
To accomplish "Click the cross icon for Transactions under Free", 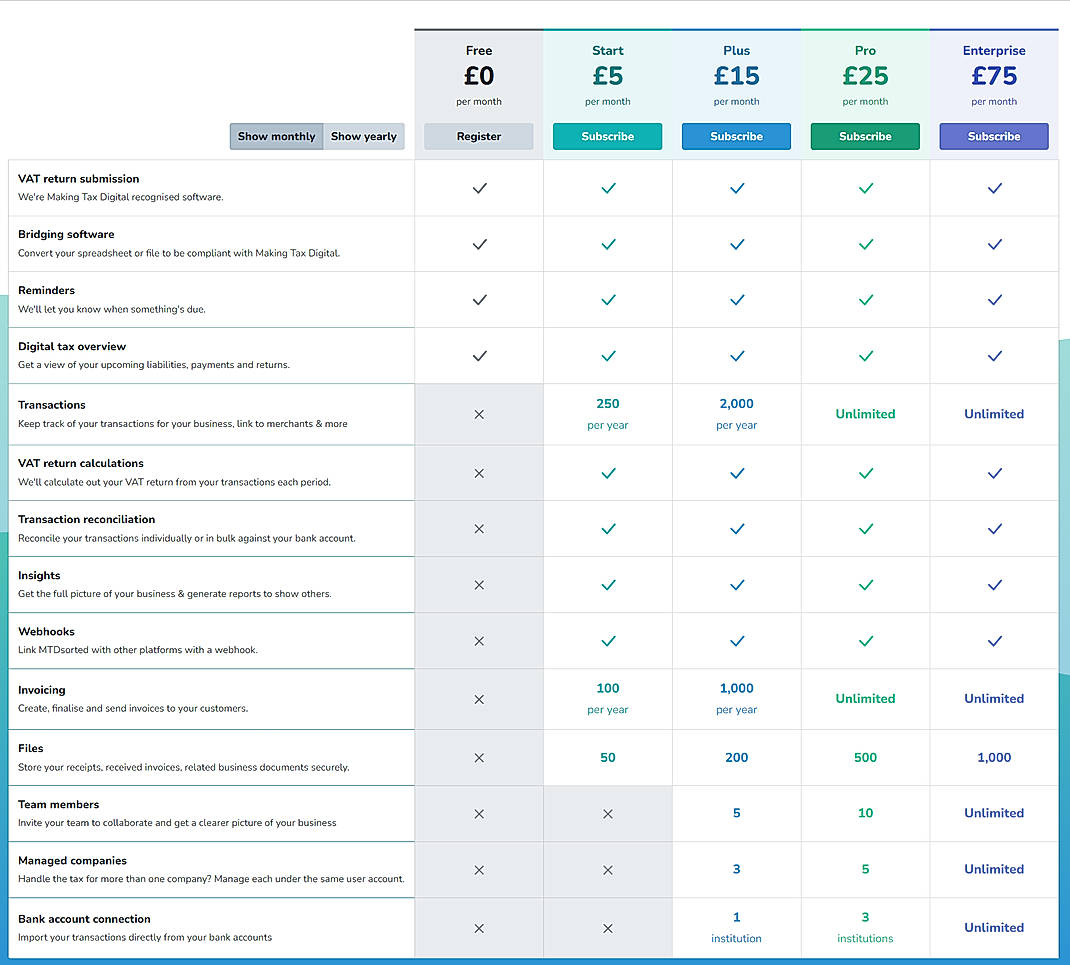I will coord(479,413).
